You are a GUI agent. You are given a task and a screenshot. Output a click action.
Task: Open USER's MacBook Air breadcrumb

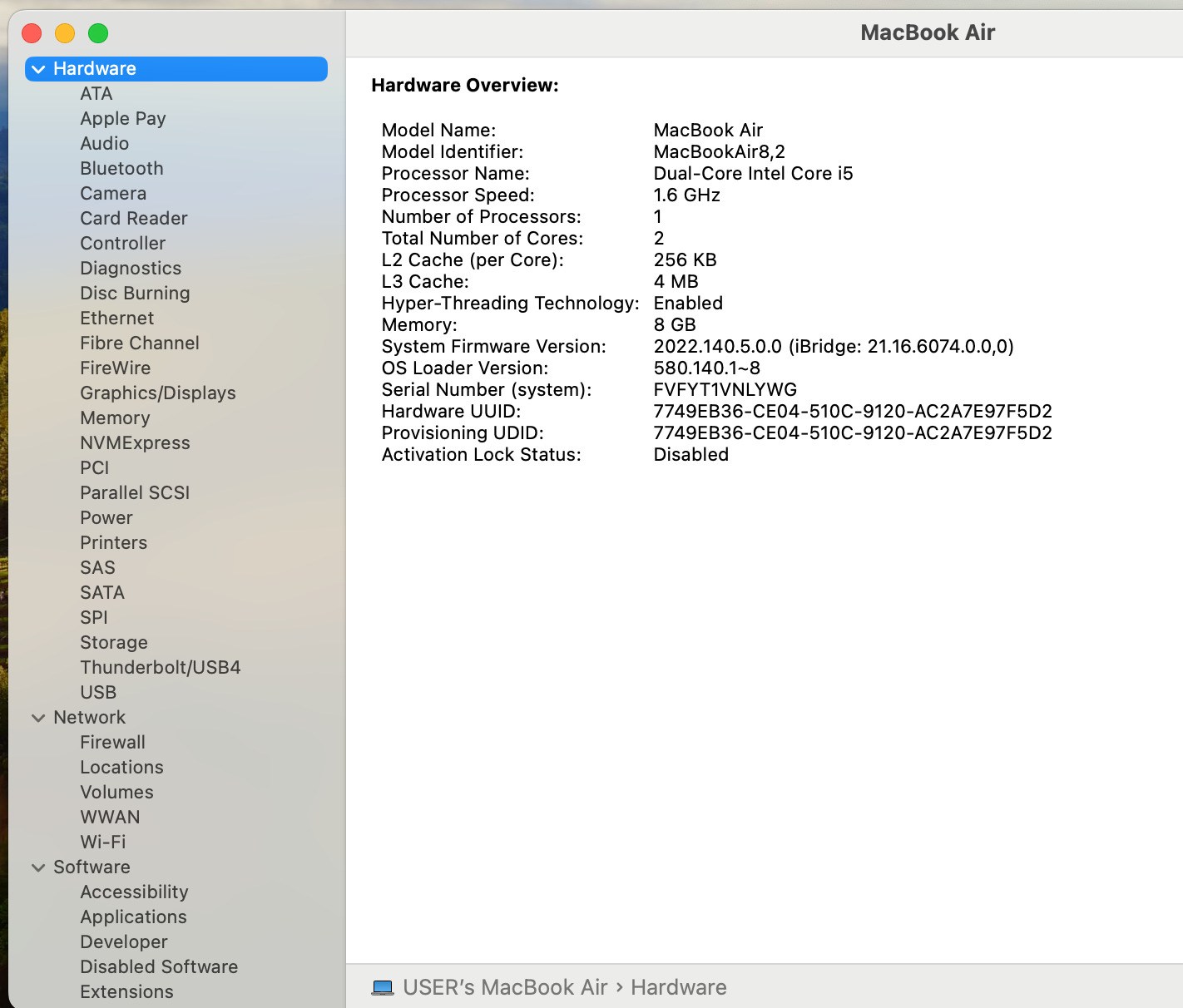pyautogui.click(x=504, y=987)
